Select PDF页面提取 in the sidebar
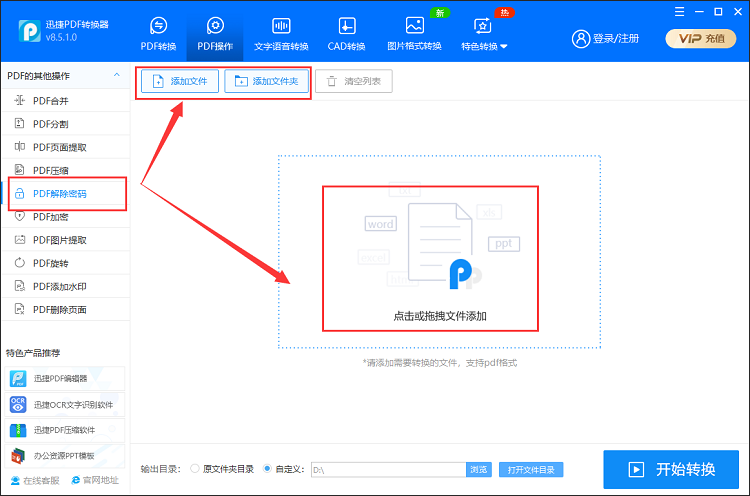750x496 pixels. (66, 147)
